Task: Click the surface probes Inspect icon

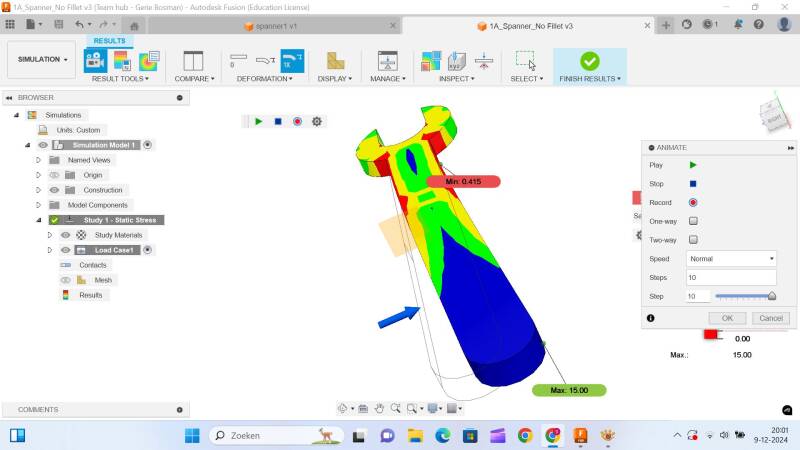Action: 431,61
